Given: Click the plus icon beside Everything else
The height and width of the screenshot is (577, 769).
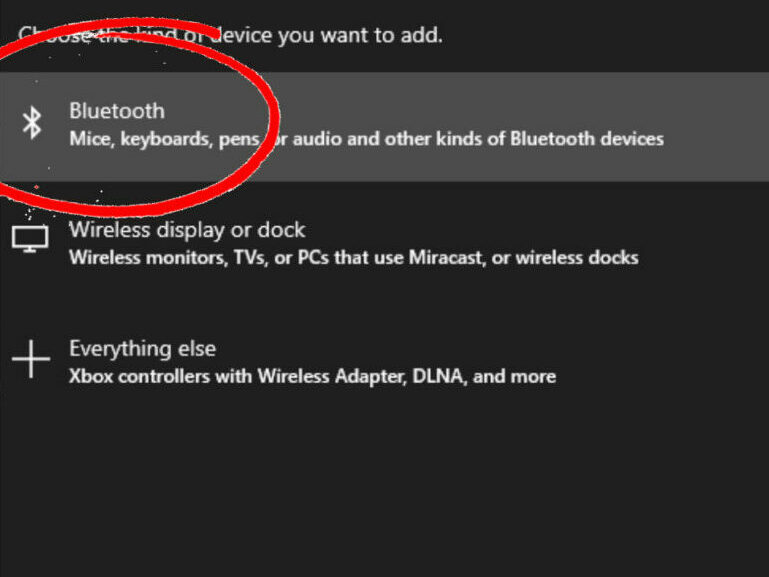Looking at the screenshot, I should (30, 358).
